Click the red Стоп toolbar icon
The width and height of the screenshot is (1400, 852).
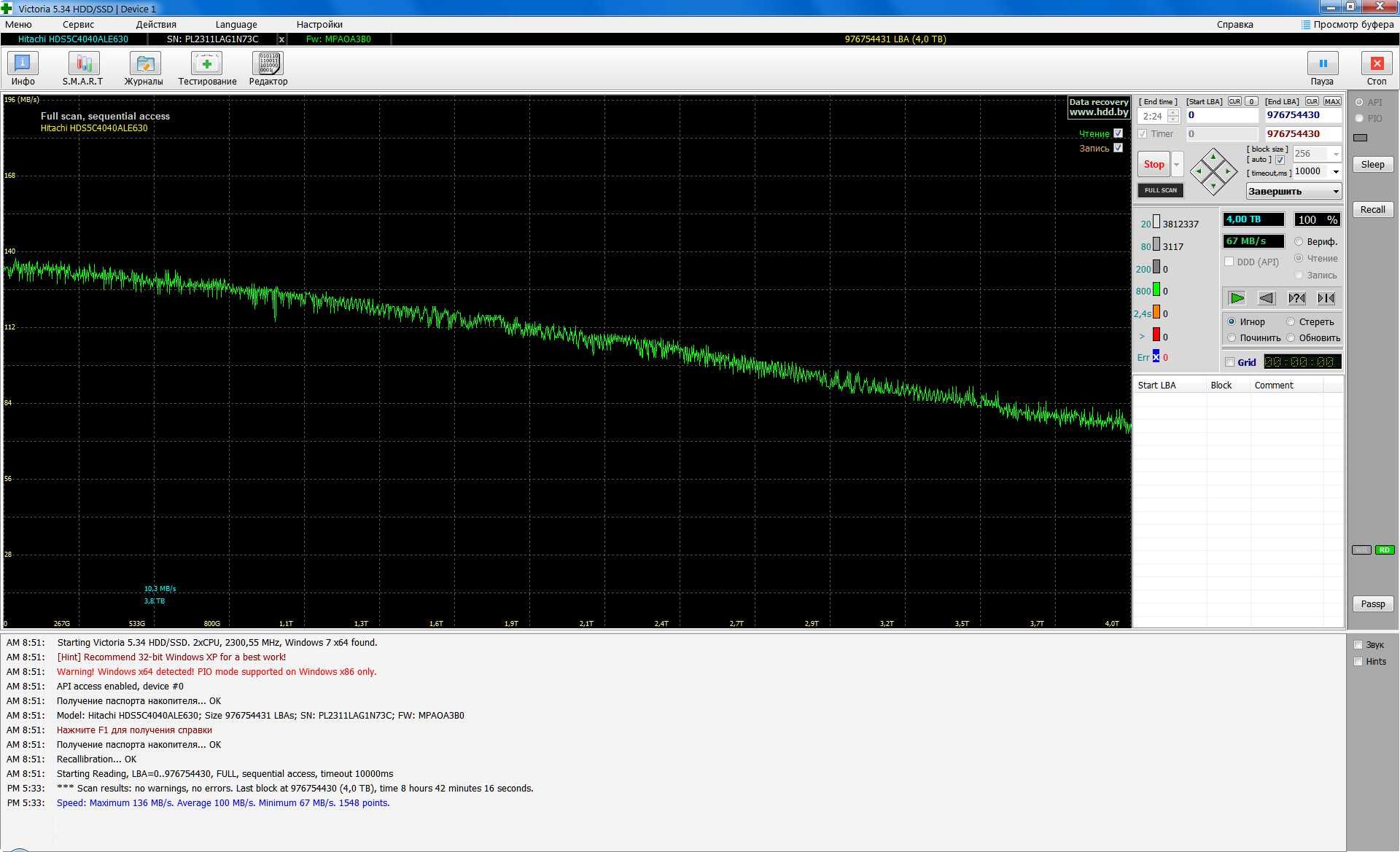1377,63
